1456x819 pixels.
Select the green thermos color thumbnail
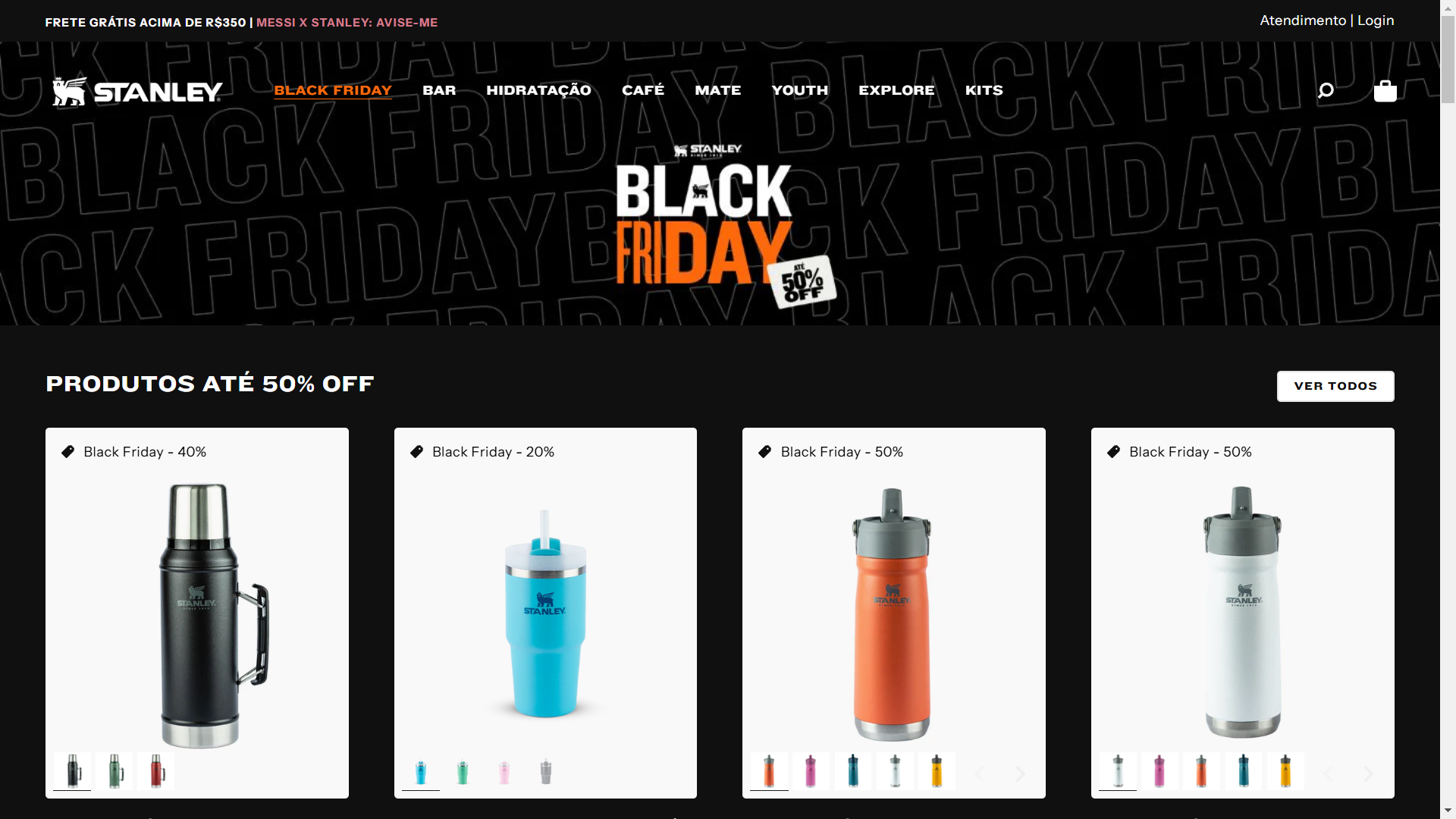(x=115, y=772)
